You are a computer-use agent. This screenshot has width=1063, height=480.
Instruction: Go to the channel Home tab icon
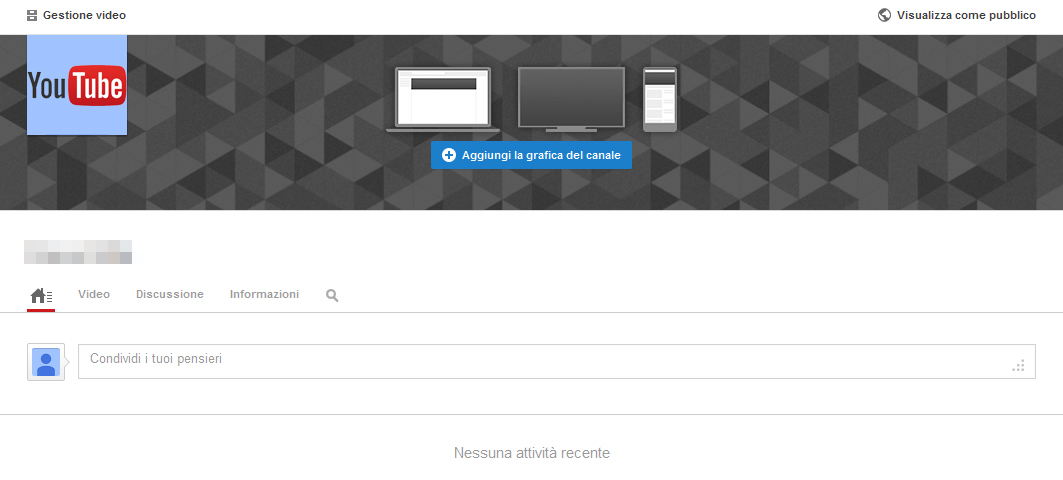pos(41,295)
